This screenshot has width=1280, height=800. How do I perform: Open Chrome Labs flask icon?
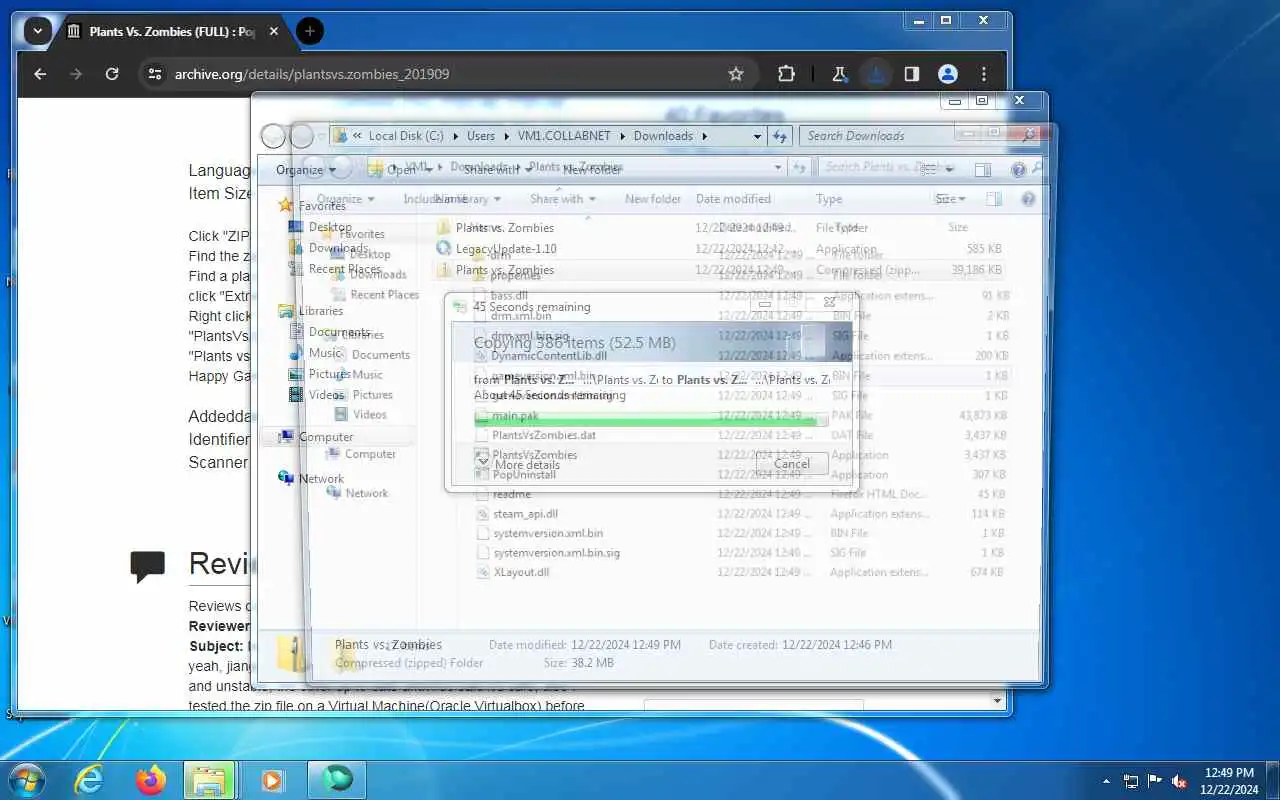(x=840, y=74)
